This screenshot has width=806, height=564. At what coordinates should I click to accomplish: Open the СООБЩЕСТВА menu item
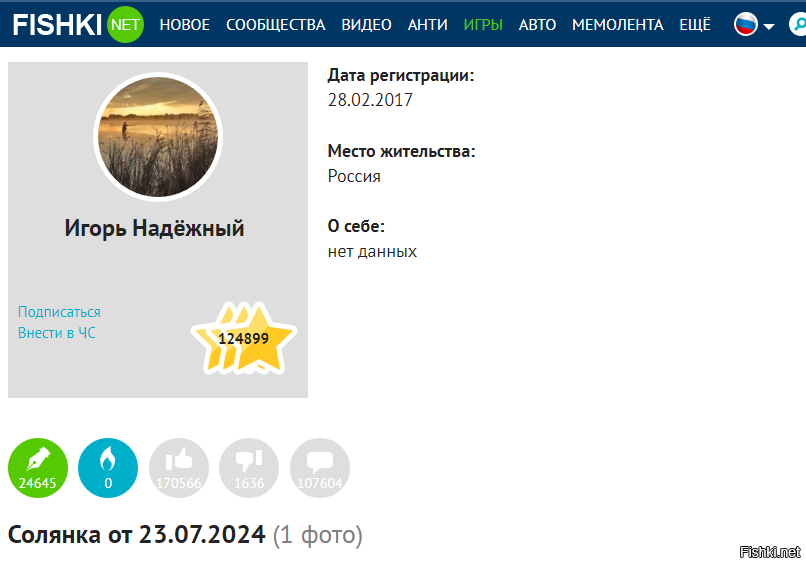(276, 25)
